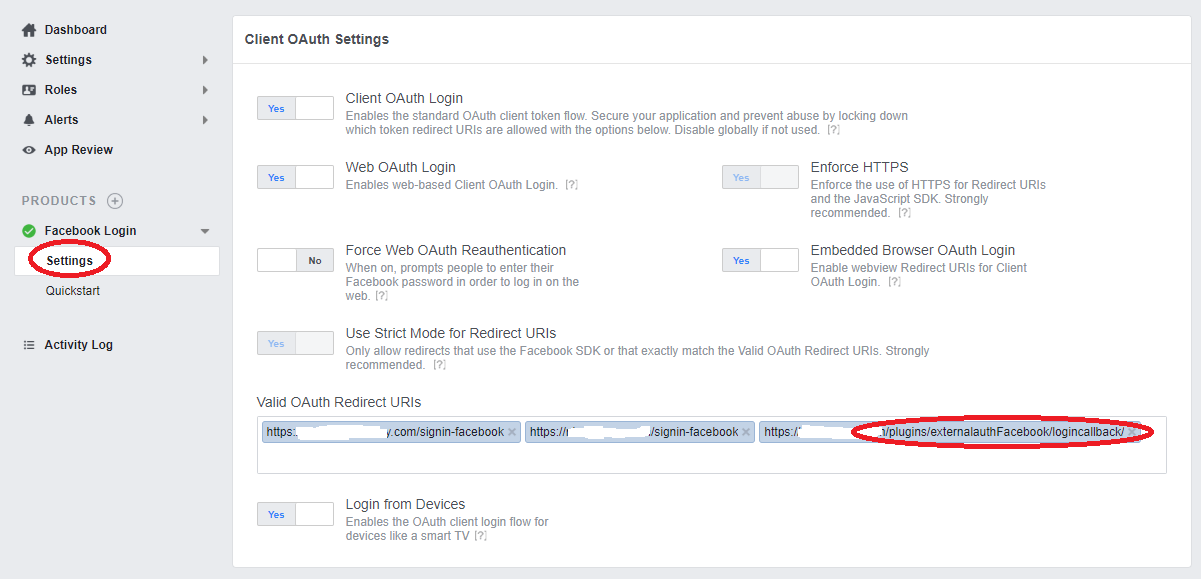1201x579 pixels.
Task: Click the Valid OAuth Redirect URIs label
Action: (339, 402)
